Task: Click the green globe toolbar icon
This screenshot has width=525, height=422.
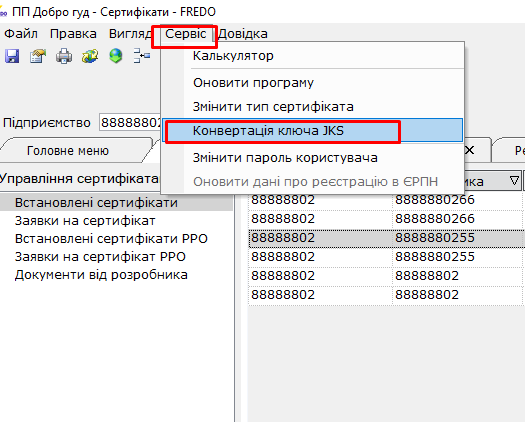Action: (116, 56)
